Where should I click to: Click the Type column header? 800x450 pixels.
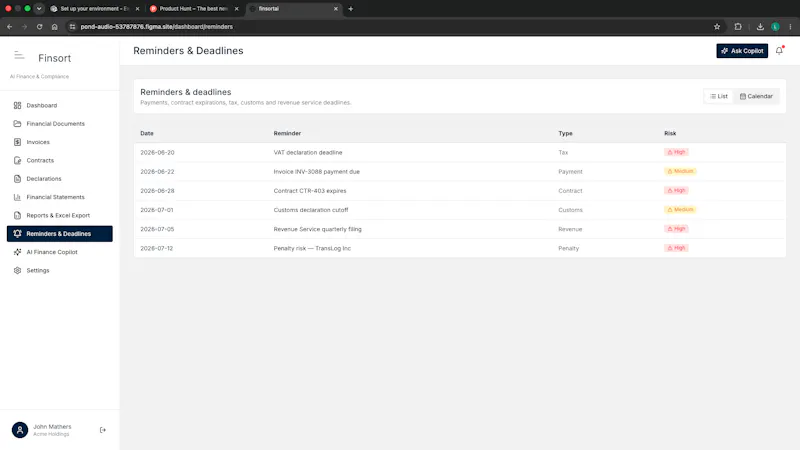coord(565,133)
